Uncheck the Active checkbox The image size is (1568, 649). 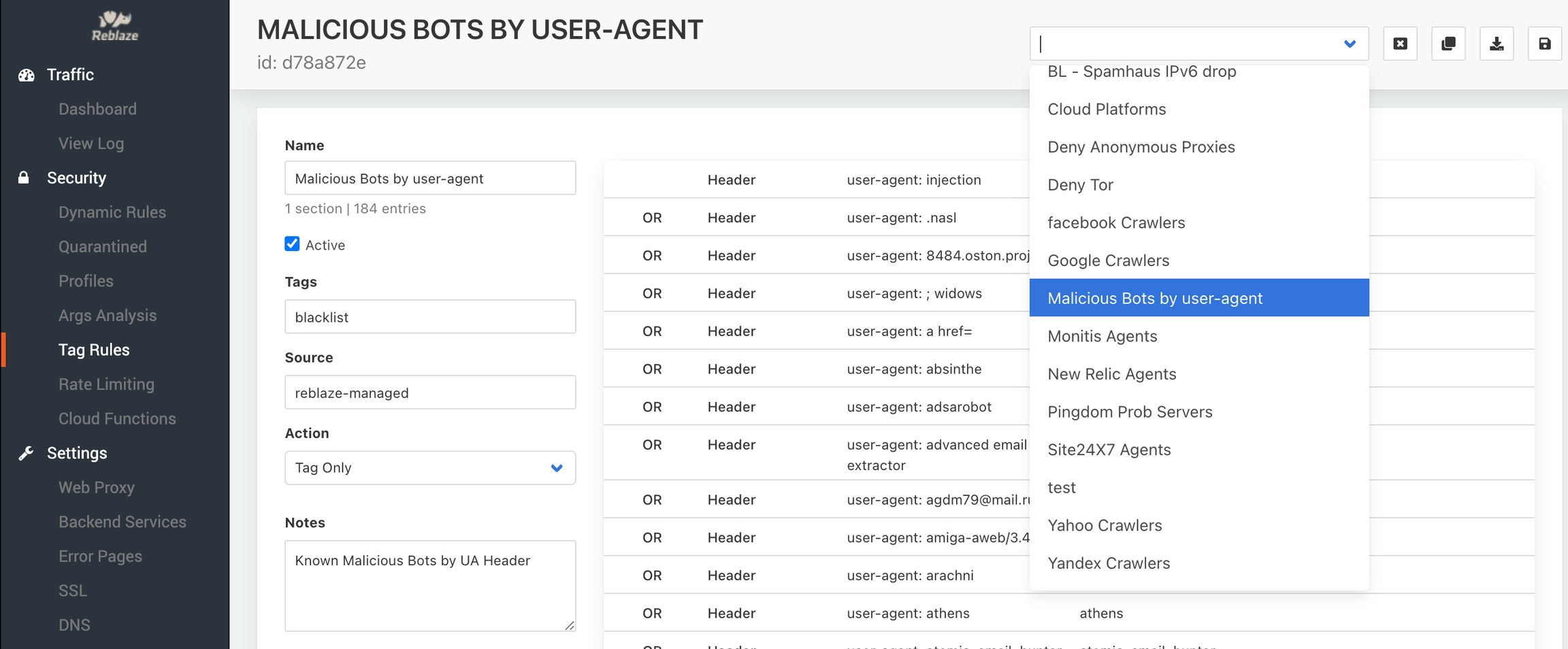(x=292, y=244)
